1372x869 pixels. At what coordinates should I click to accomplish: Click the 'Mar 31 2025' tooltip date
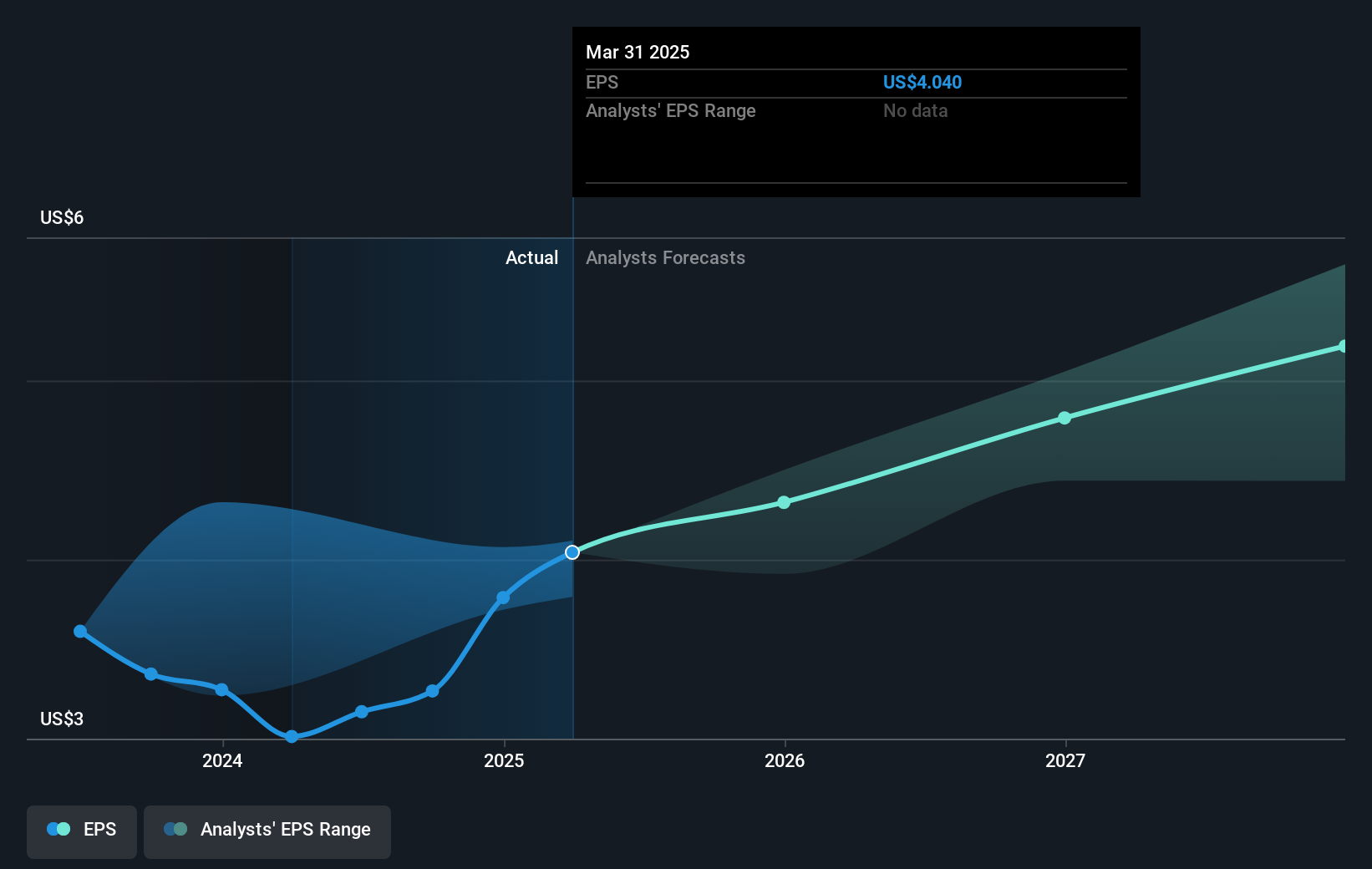click(638, 52)
